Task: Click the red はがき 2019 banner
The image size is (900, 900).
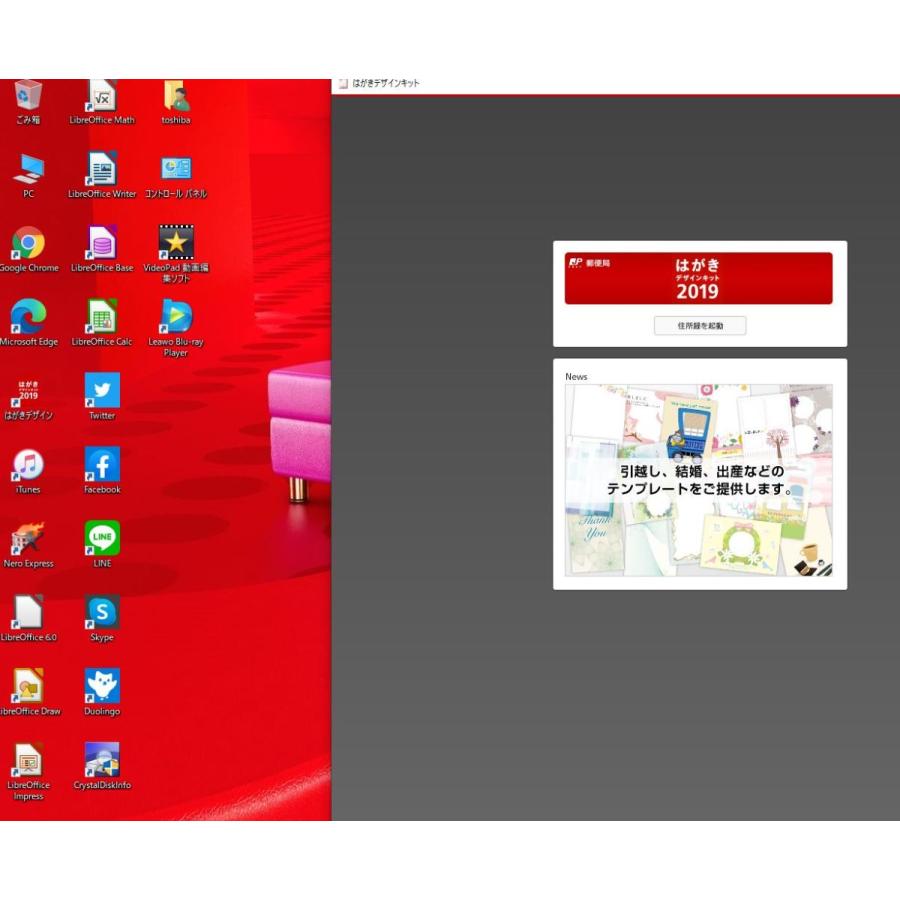Action: pyautogui.click(x=698, y=278)
